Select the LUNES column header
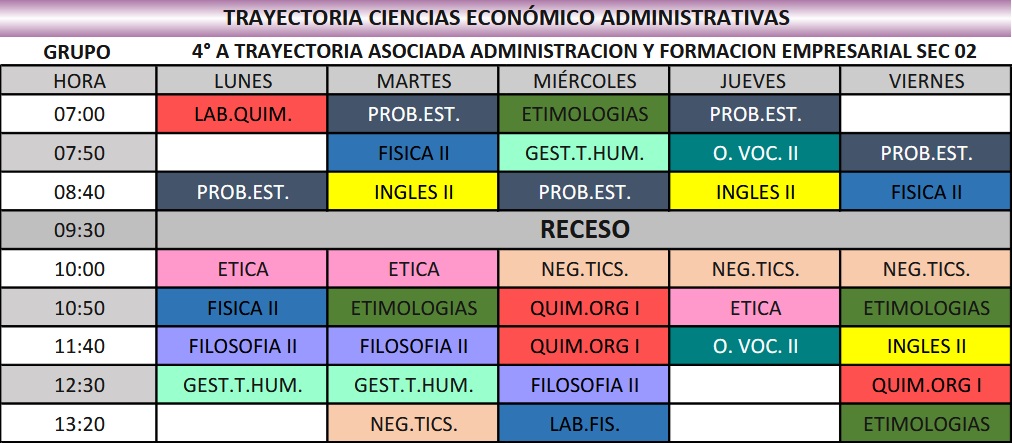 click(x=242, y=81)
